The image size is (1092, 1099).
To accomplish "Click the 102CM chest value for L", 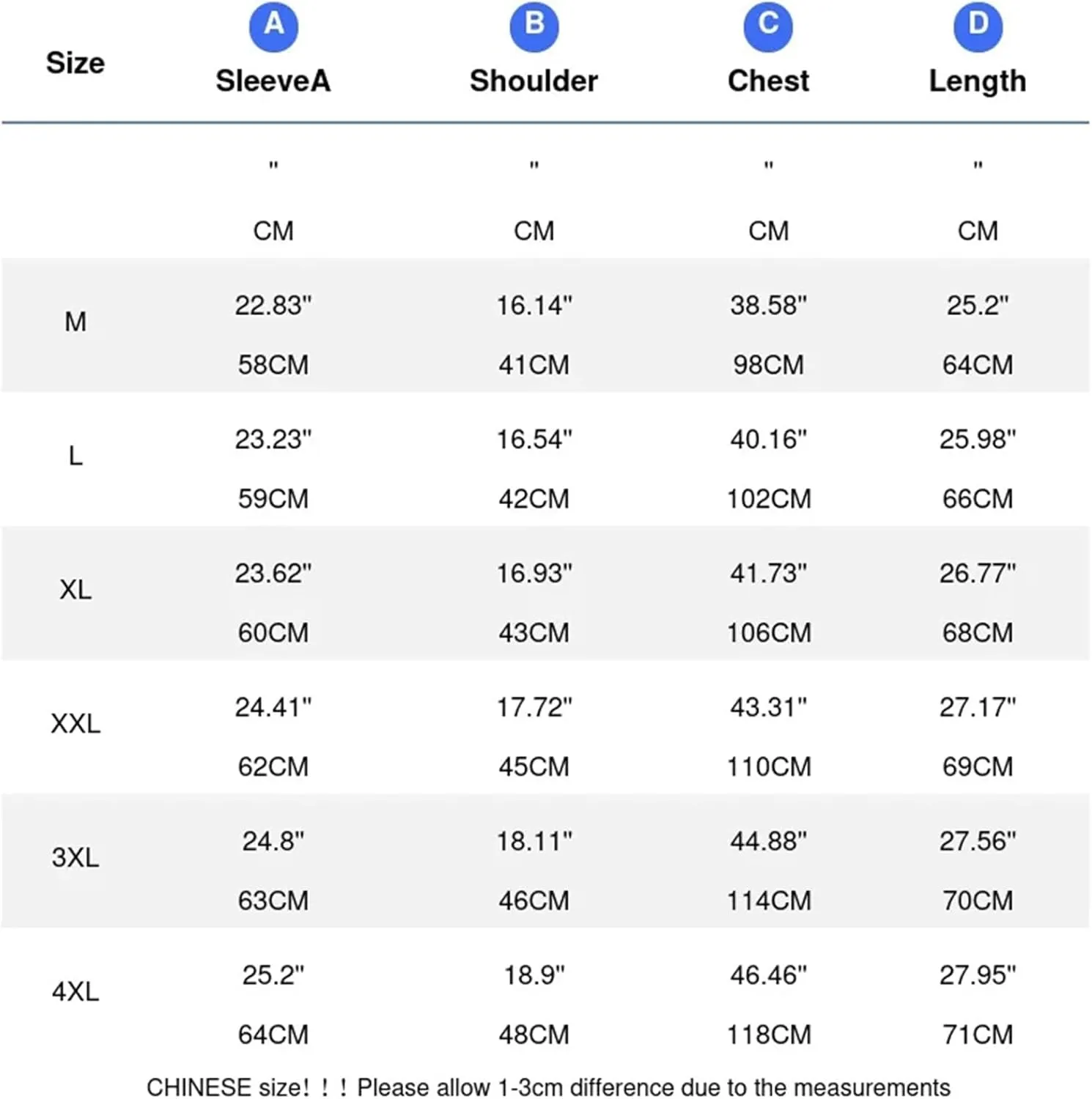I will [x=768, y=499].
